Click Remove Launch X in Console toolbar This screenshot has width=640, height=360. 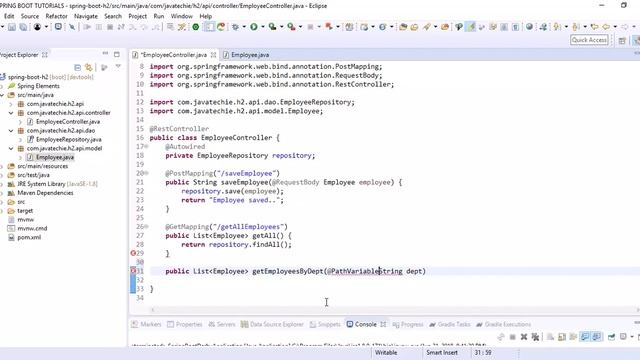tap(524, 337)
